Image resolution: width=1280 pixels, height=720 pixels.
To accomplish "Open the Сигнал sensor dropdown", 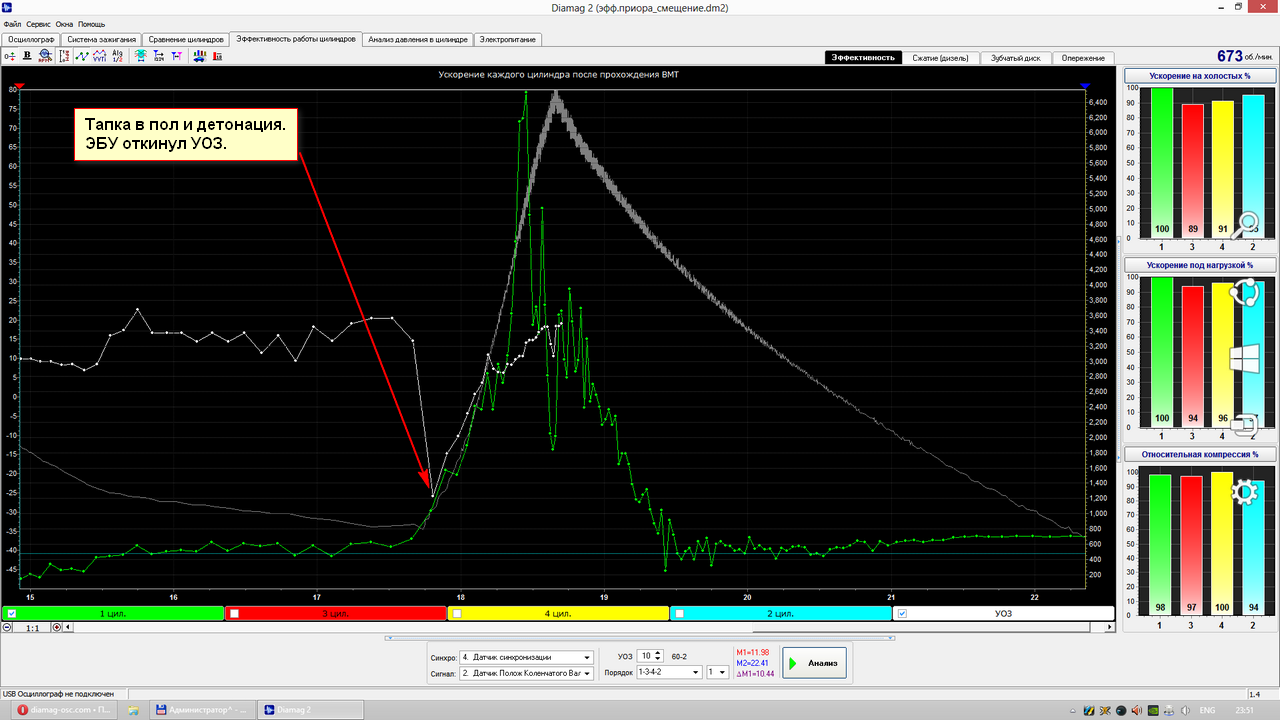I will tap(526, 673).
